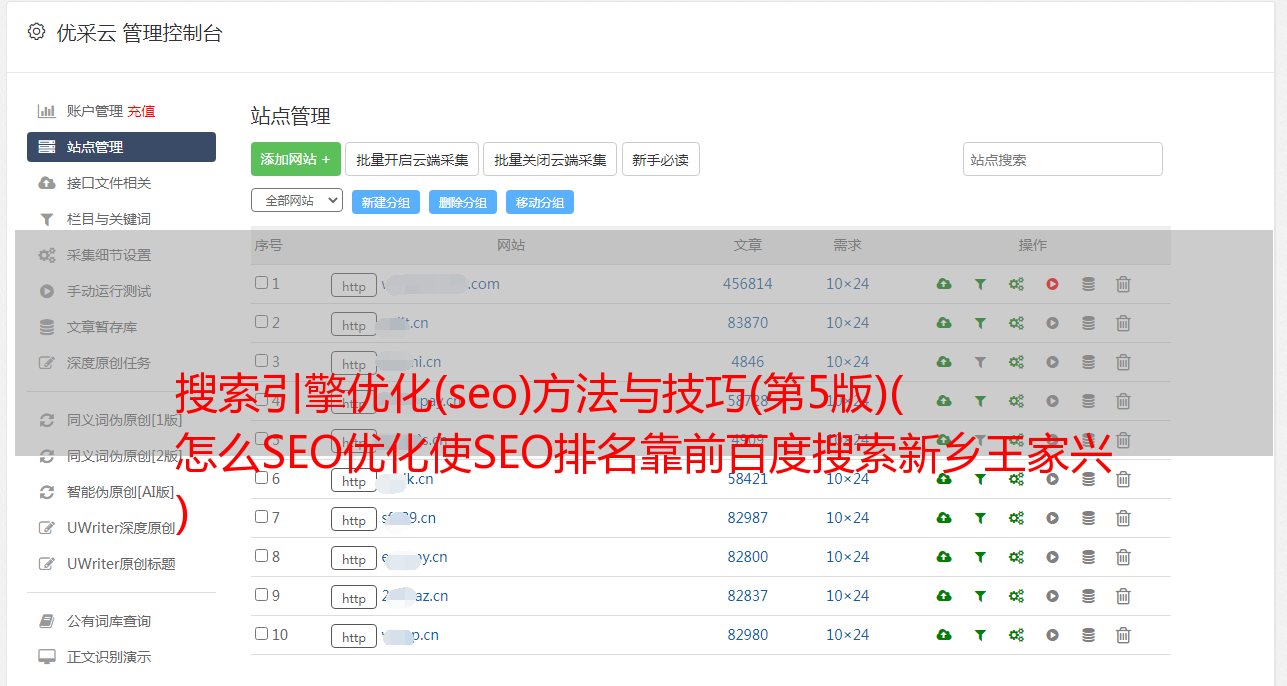Click the 10×24 demand link in row 8

(x=848, y=557)
